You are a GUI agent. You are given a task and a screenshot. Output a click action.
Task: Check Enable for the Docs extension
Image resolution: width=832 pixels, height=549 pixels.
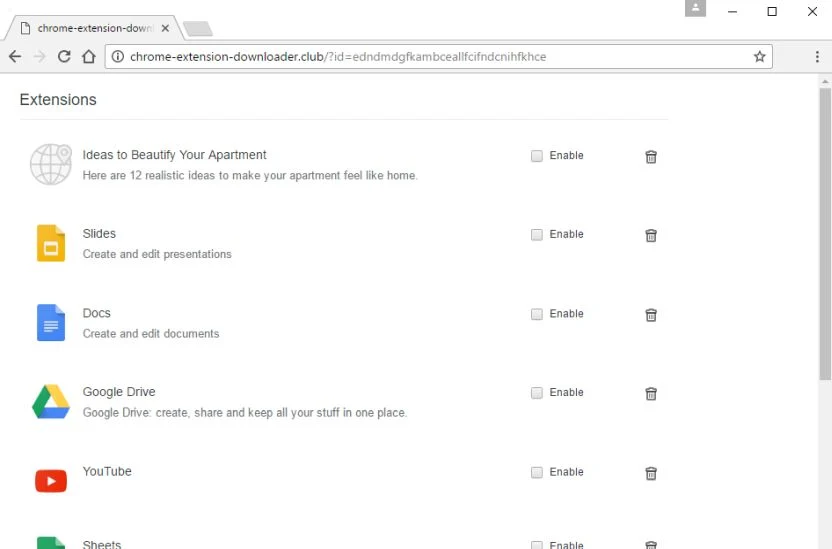pos(537,314)
